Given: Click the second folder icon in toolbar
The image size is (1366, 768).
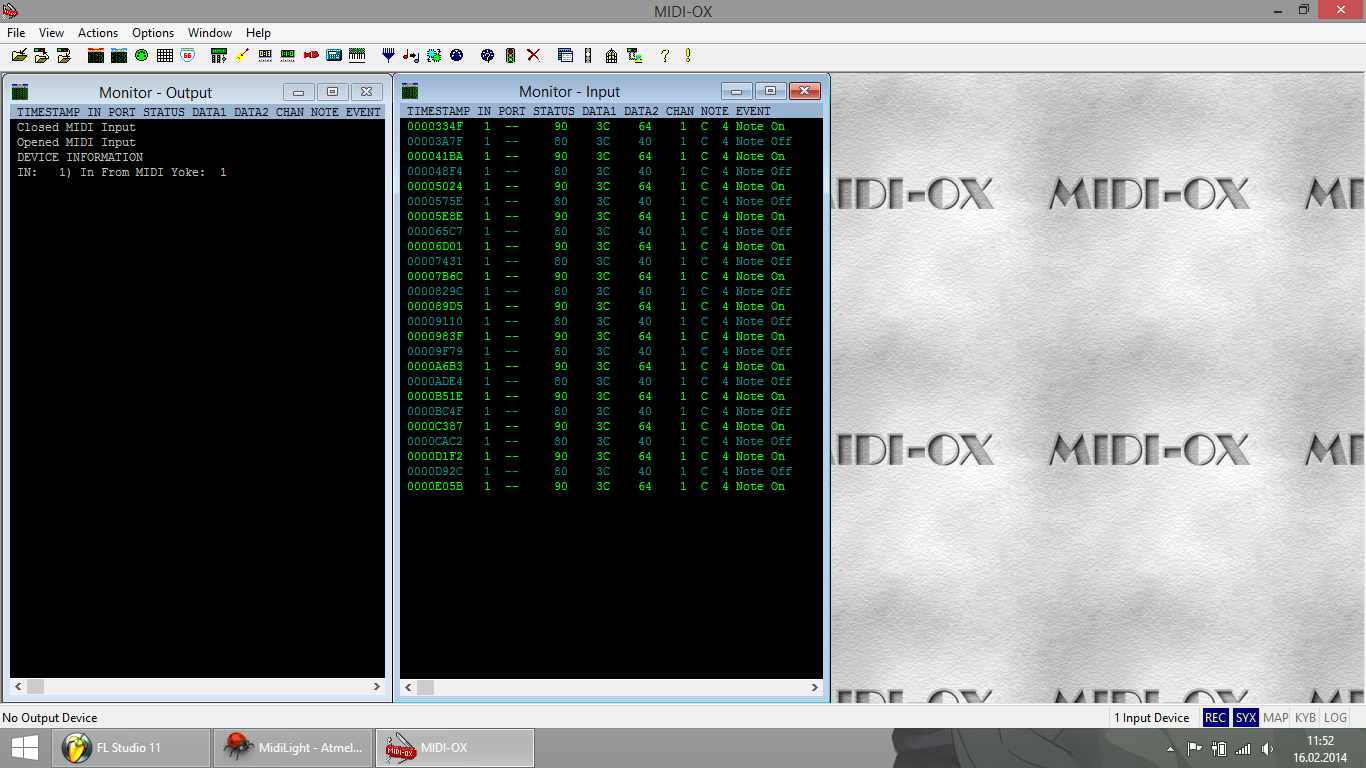Looking at the screenshot, I should pyautogui.click(x=42, y=56).
